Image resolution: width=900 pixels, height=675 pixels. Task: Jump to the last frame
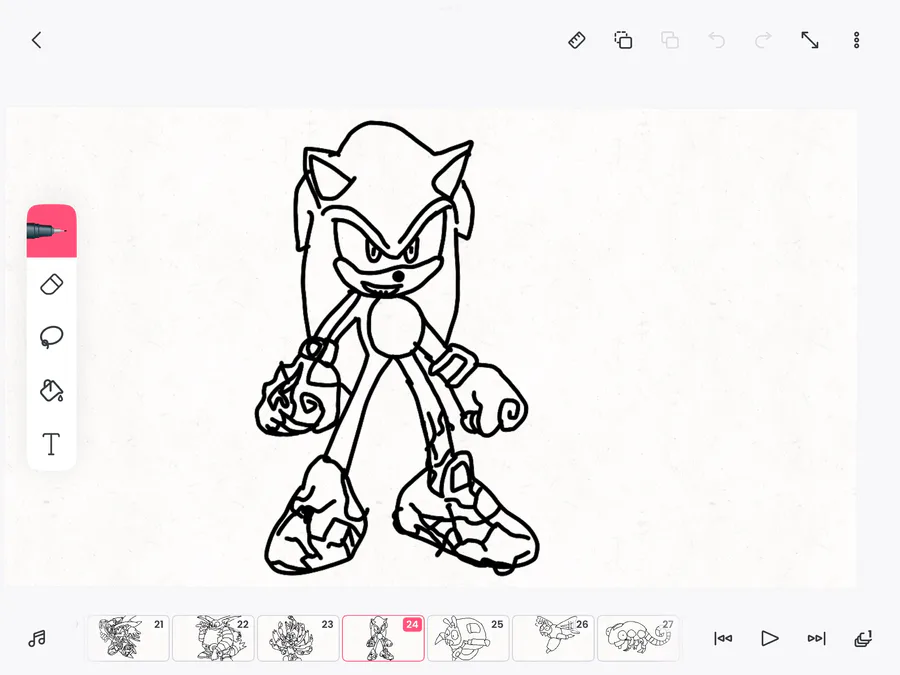(x=816, y=638)
